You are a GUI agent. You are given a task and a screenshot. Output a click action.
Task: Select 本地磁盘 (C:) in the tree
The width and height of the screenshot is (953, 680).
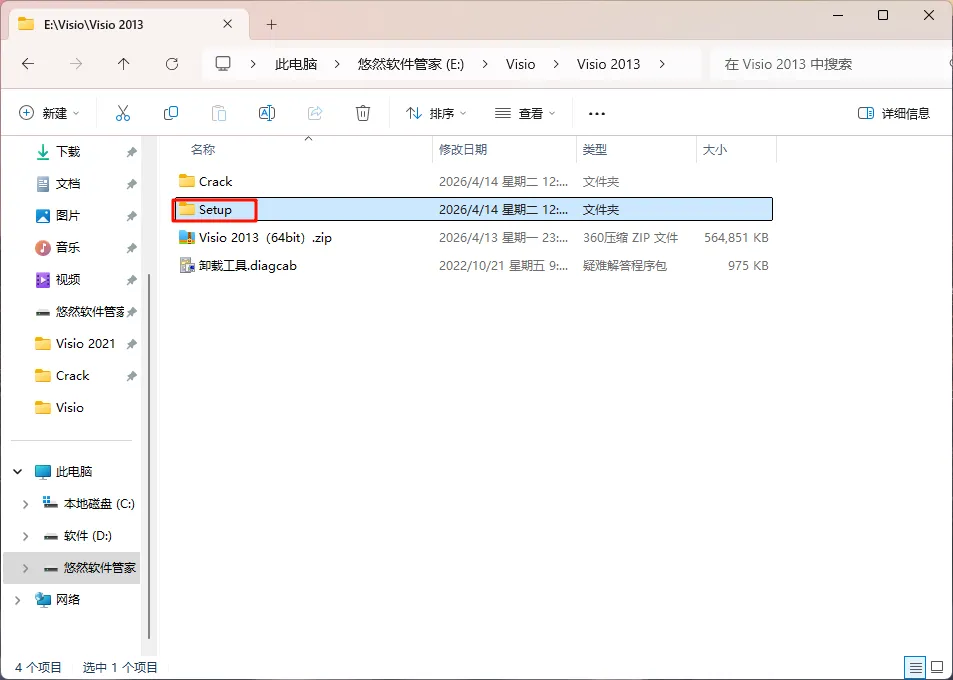tap(99, 504)
